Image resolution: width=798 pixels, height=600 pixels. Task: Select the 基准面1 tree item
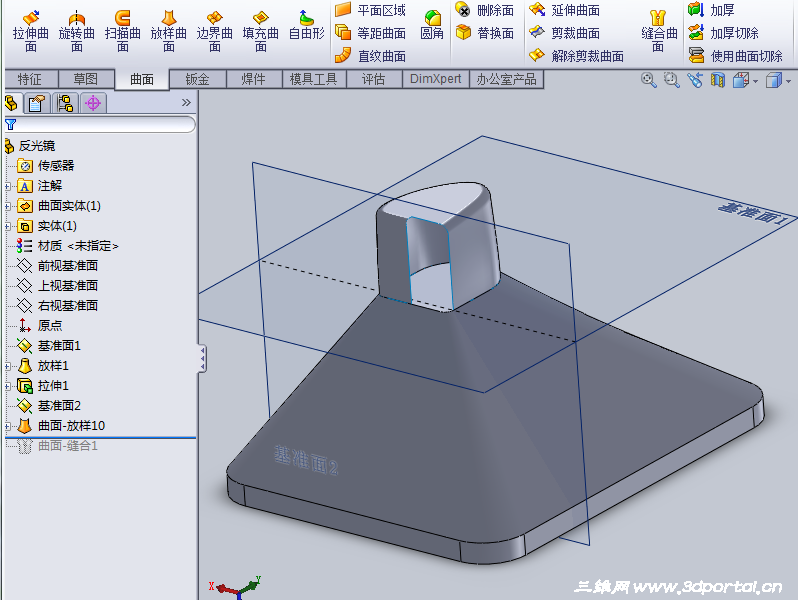[49, 346]
